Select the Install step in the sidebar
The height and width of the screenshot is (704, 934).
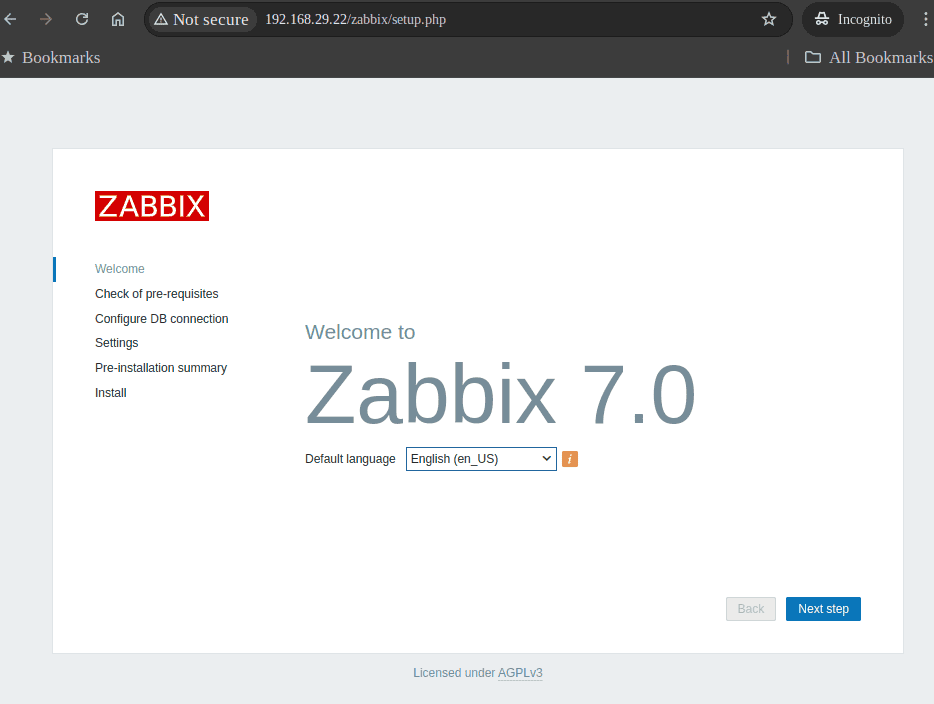110,393
